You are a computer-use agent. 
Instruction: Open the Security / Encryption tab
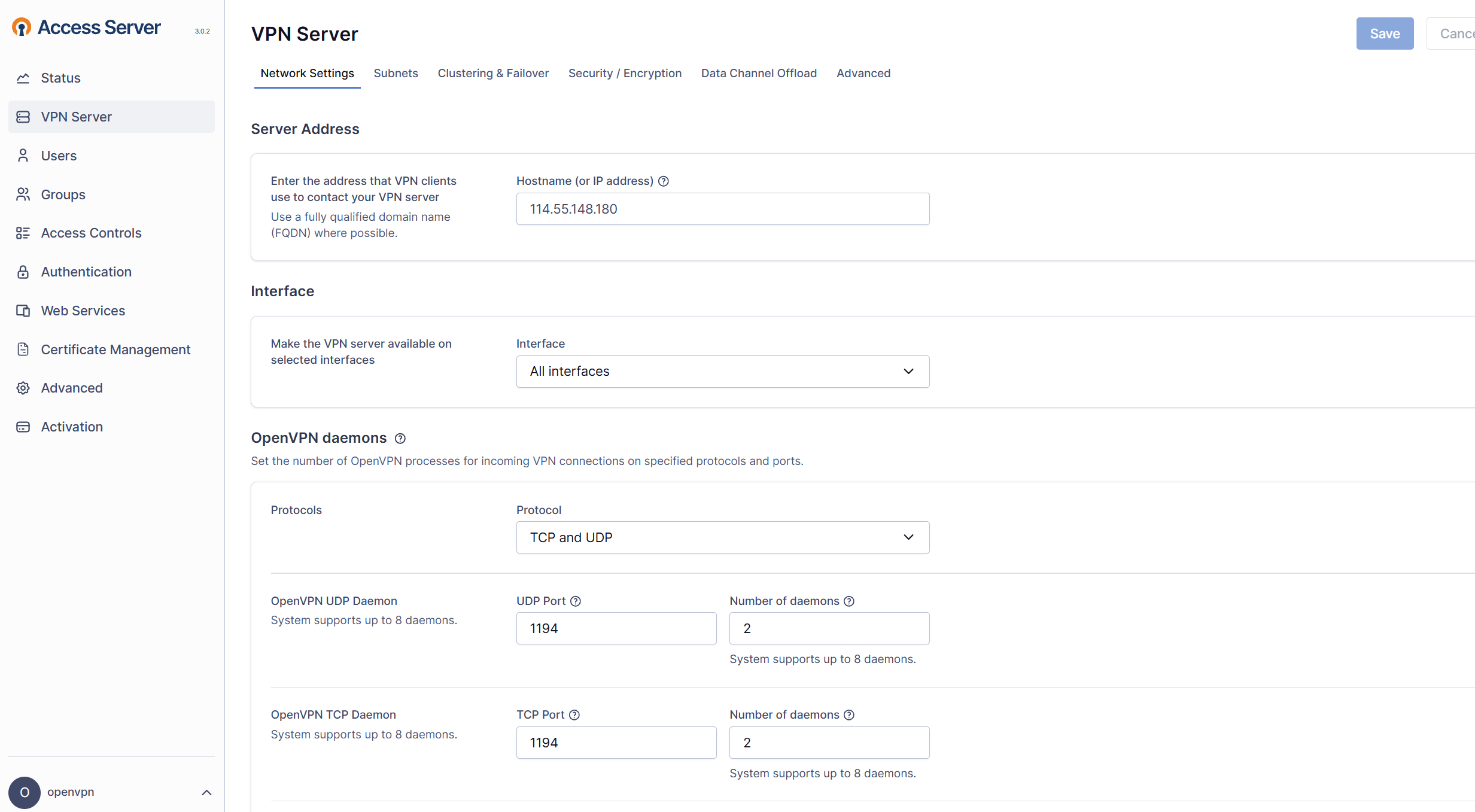[625, 73]
